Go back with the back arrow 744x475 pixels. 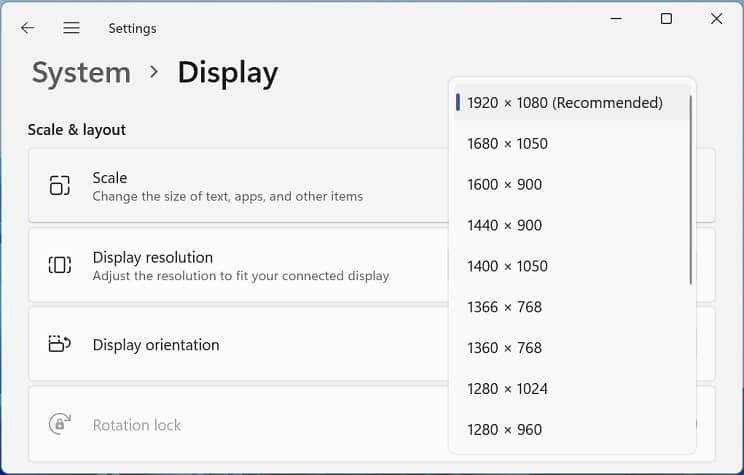[28, 28]
